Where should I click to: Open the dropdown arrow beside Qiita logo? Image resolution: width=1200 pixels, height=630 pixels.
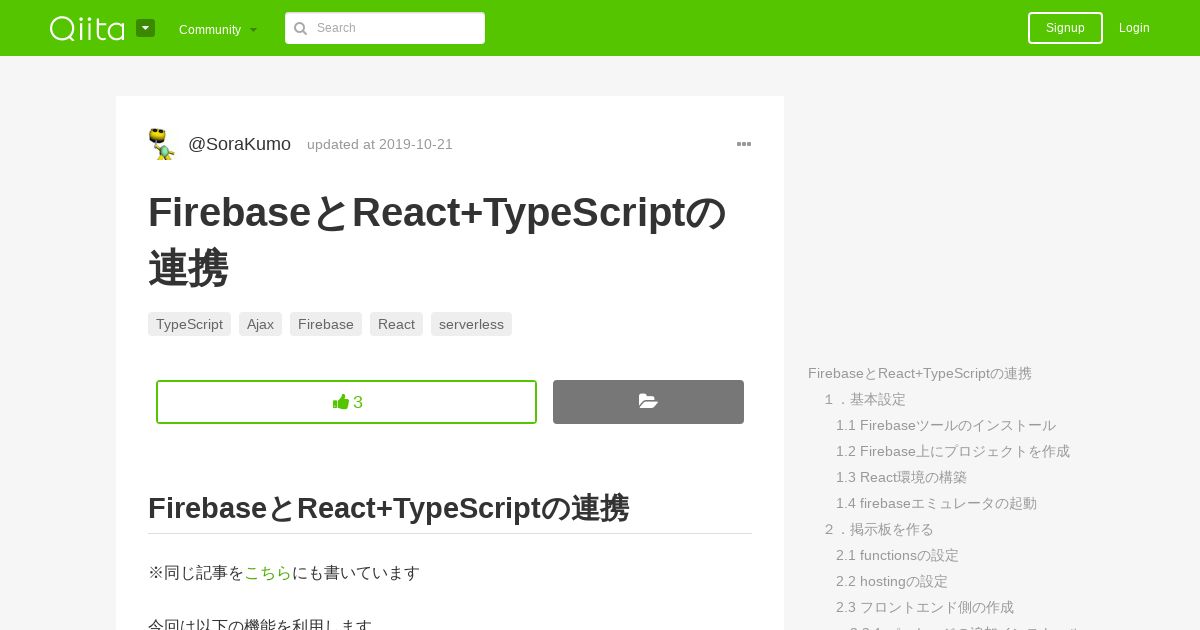coord(145,28)
